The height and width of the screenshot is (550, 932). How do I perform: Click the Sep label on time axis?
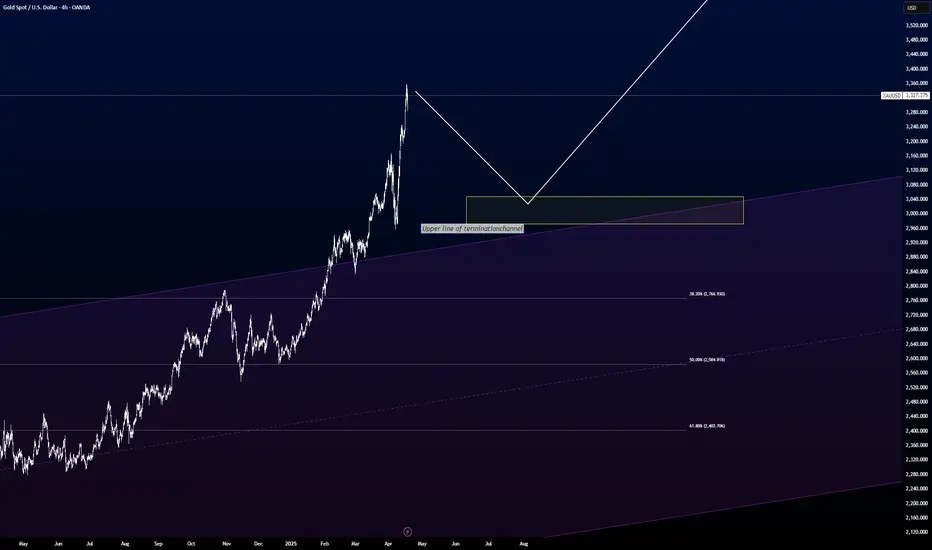pyautogui.click(x=158, y=543)
